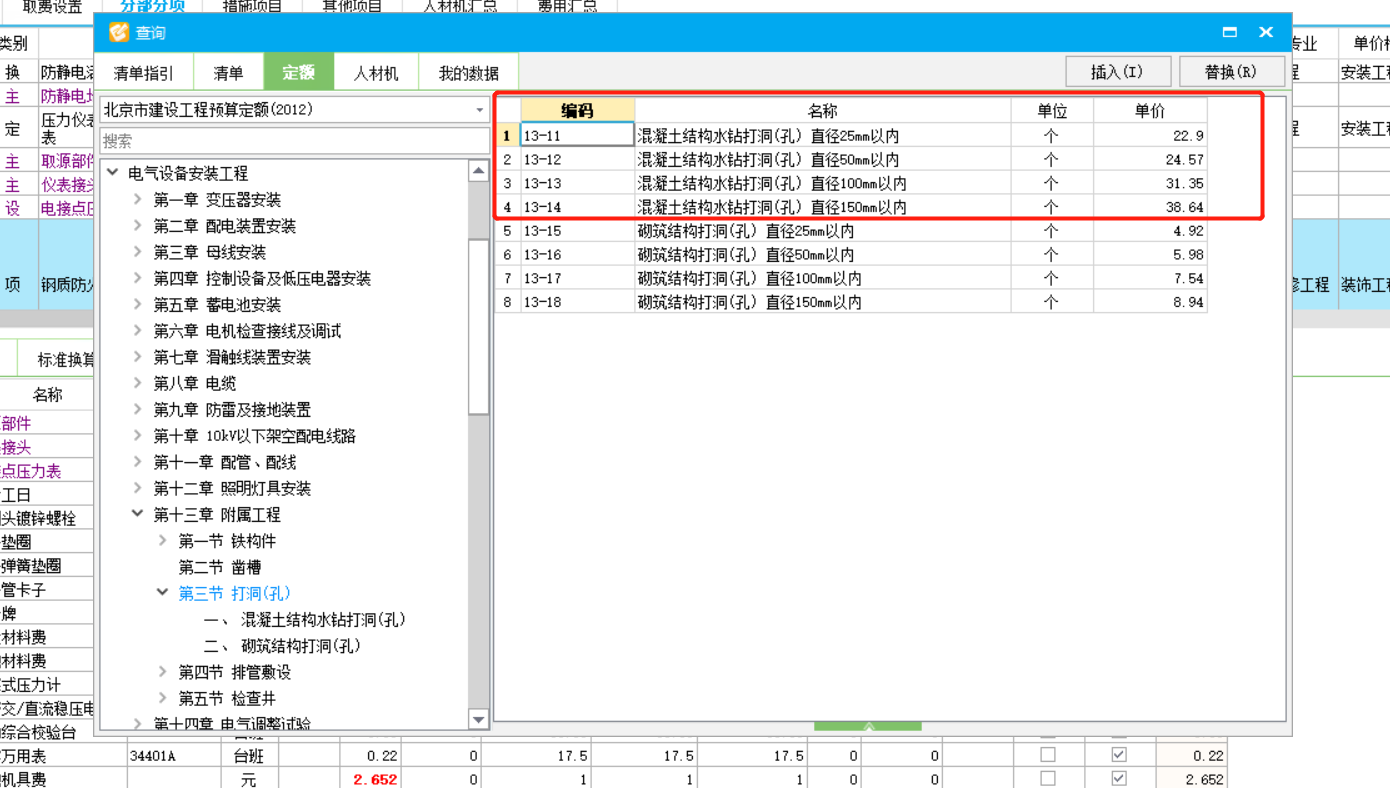Click the 插入(I) button
This screenshot has height=788, width=1390.
pyautogui.click(x=1117, y=72)
